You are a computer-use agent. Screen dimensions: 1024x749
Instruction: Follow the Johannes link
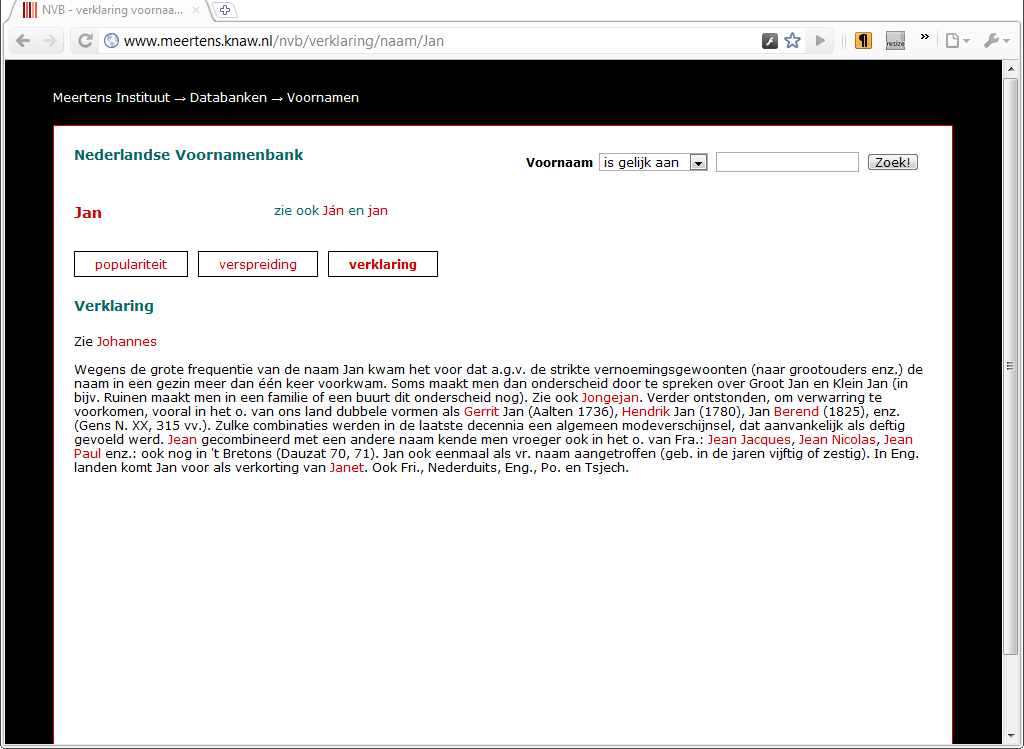pos(126,341)
